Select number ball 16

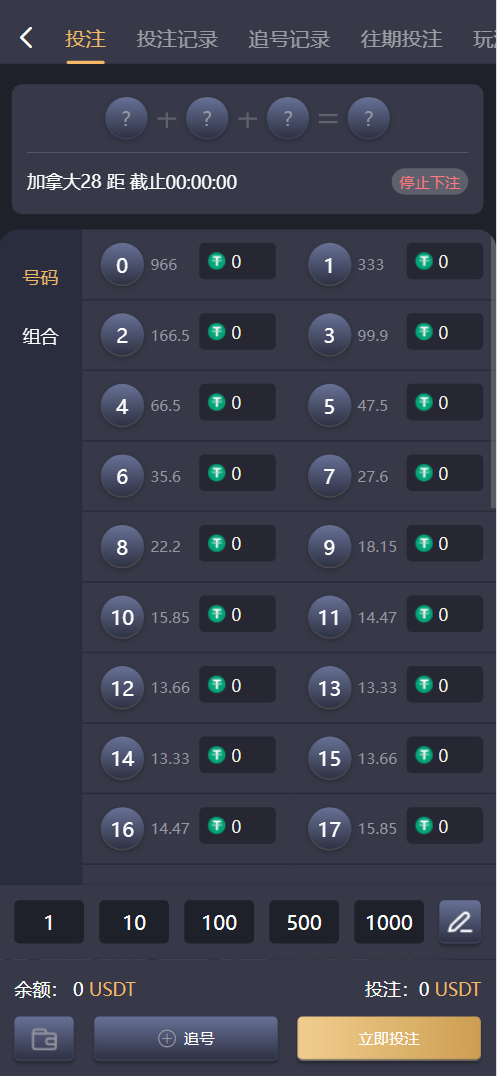point(122,828)
